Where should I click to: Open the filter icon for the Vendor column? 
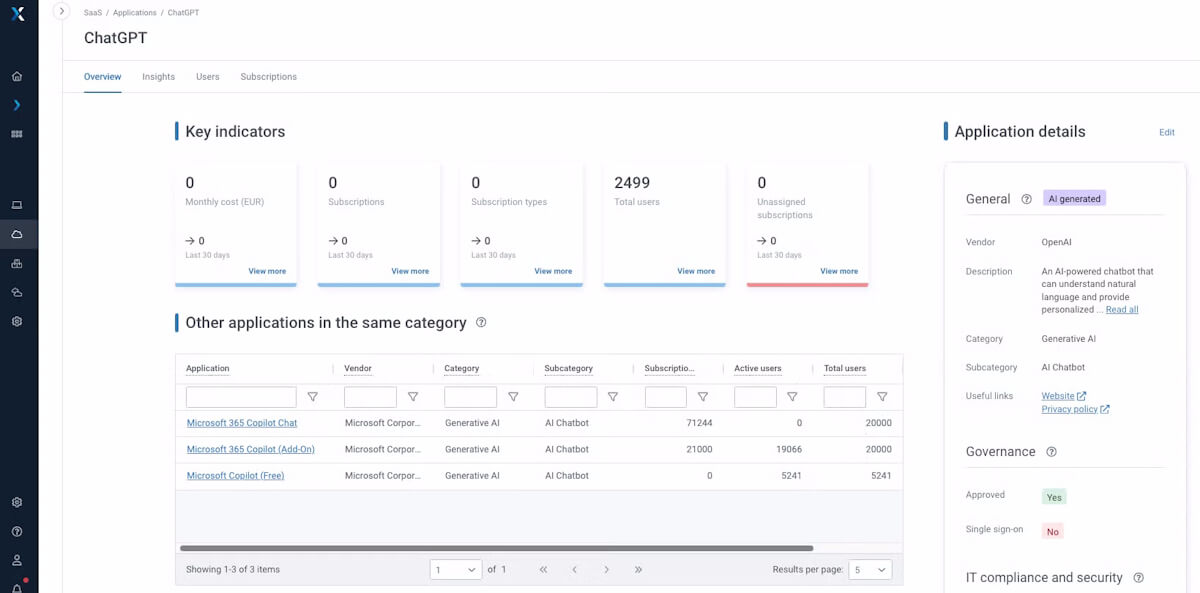pos(413,397)
